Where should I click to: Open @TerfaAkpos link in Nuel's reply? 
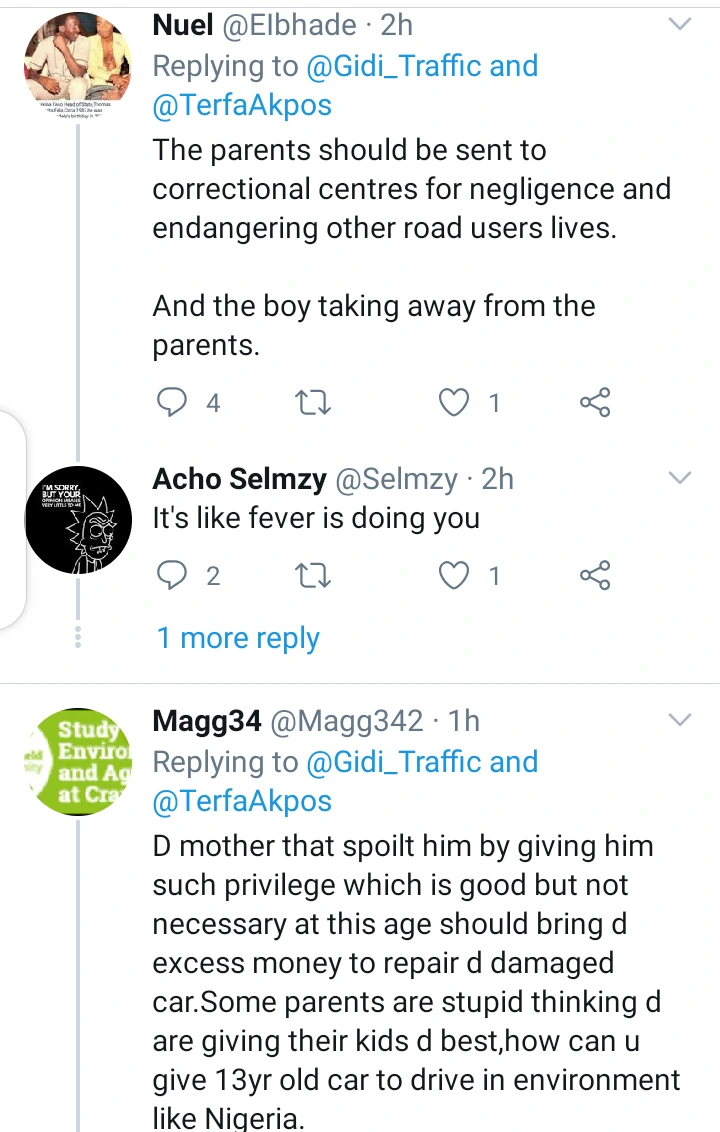click(x=242, y=105)
